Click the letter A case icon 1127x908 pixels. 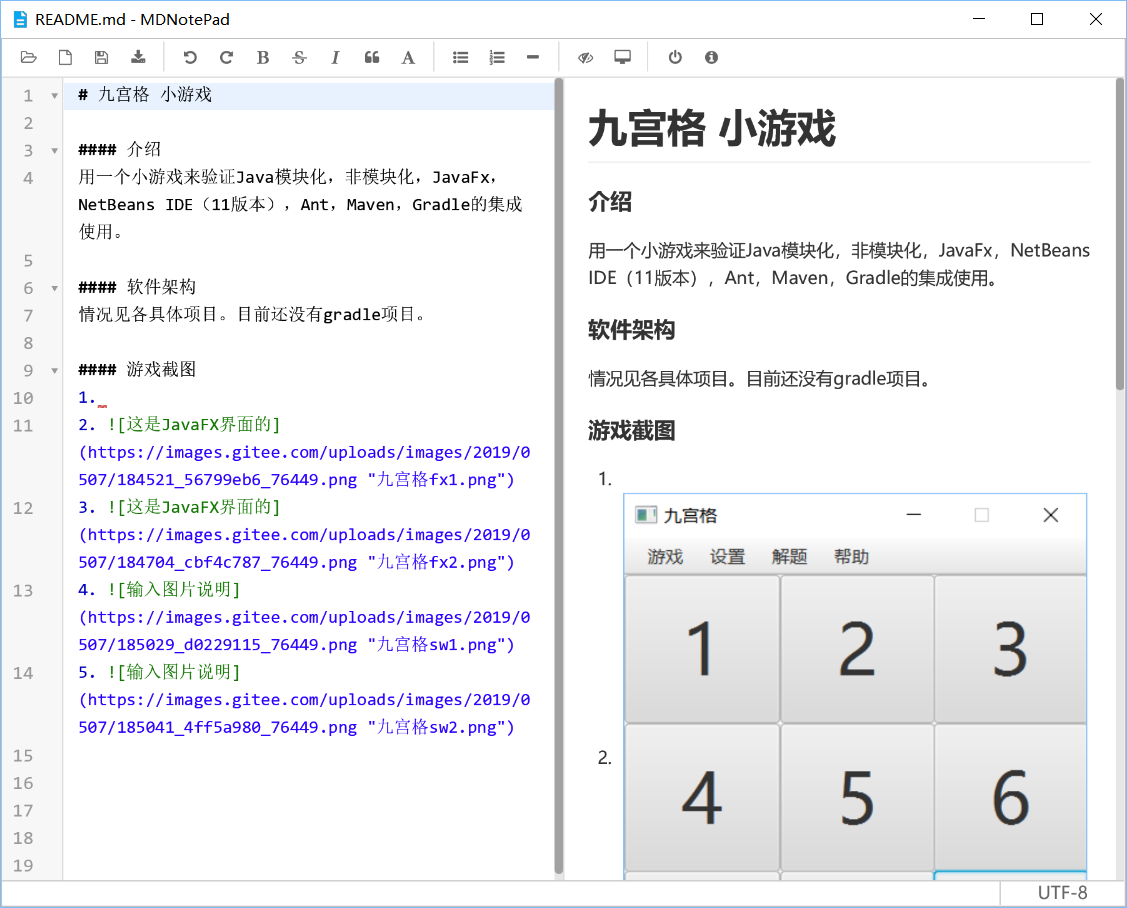tap(408, 58)
